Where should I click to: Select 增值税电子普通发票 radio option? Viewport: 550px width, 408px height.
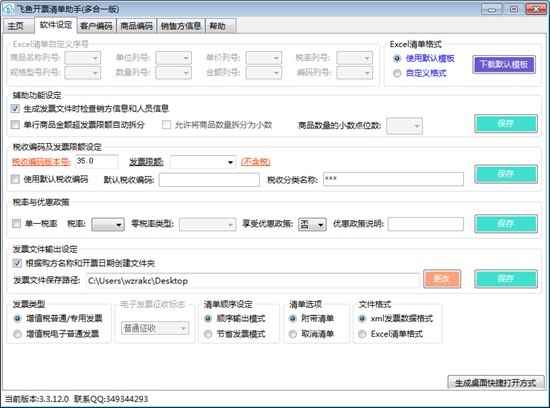click(x=56, y=334)
